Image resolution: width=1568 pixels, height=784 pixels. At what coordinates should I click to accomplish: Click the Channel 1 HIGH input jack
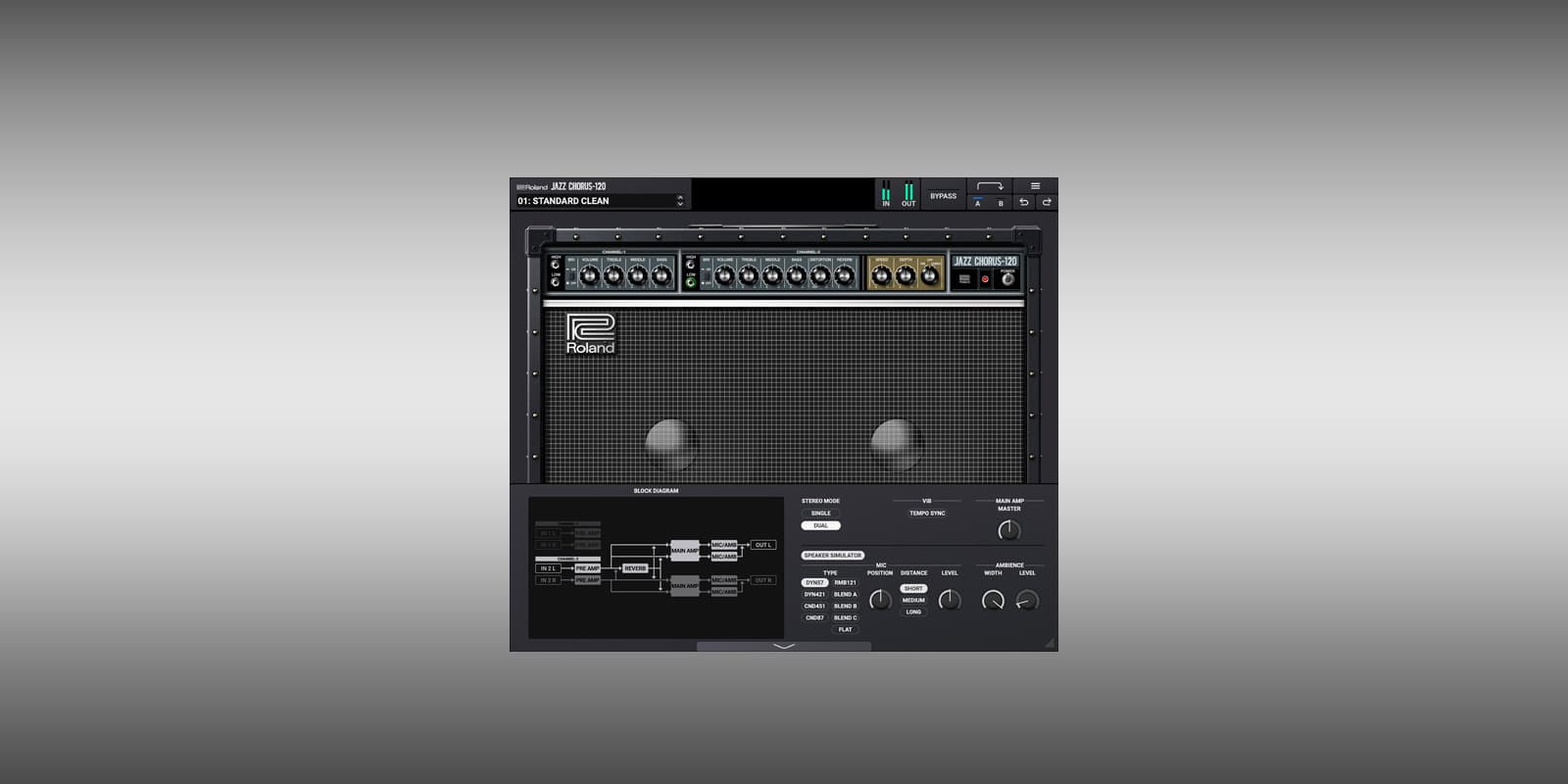pos(555,265)
